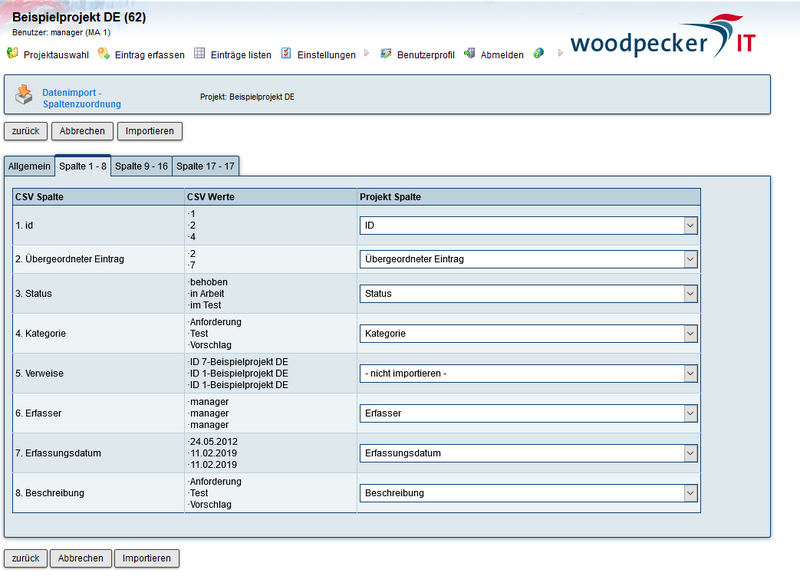Click the Abbrechen button at the top

tap(81, 131)
